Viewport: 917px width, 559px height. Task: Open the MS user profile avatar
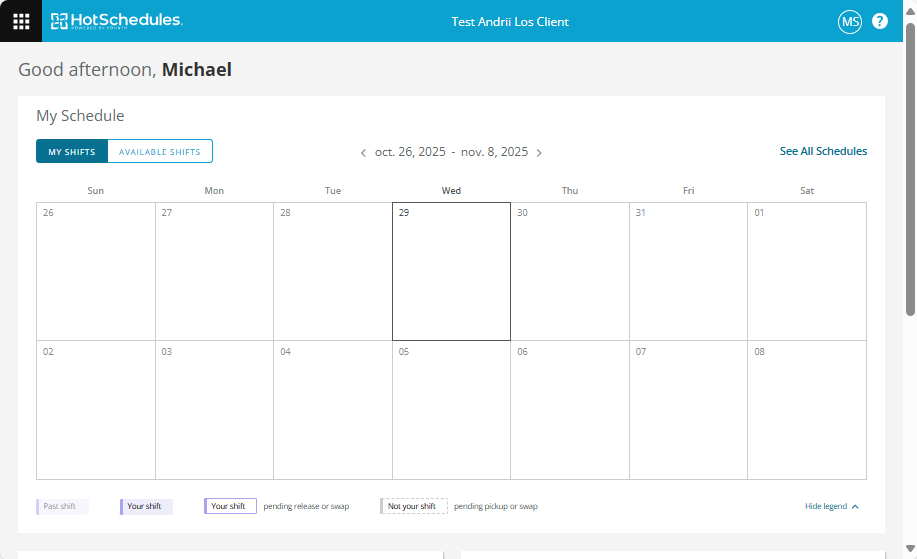pyautogui.click(x=850, y=21)
